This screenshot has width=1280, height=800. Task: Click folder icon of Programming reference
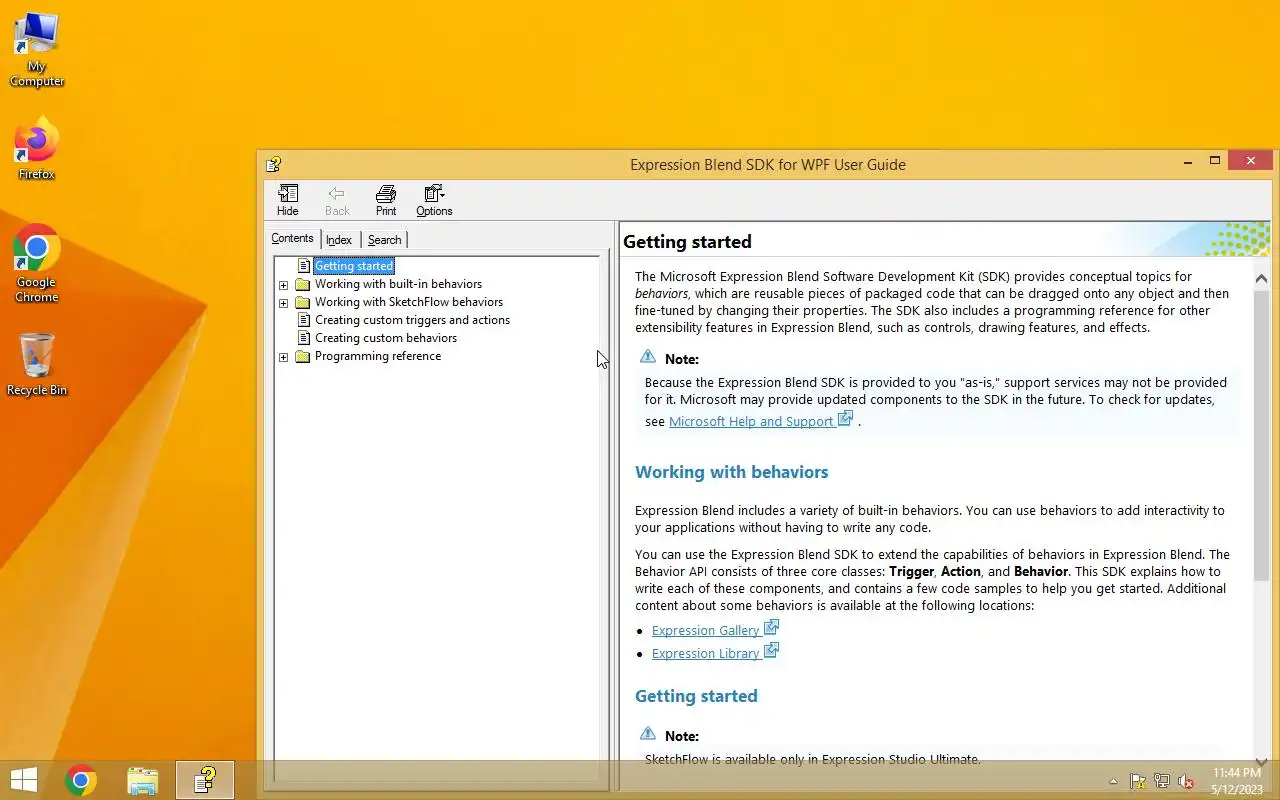coord(303,356)
